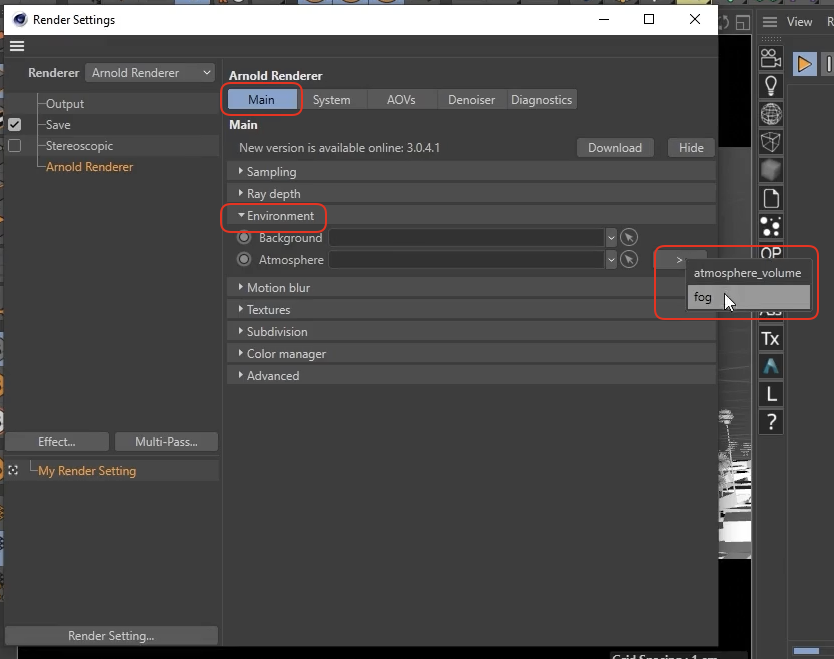Switch to the Diagnostics tab
This screenshot has height=659, width=834.
tap(541, 99)
